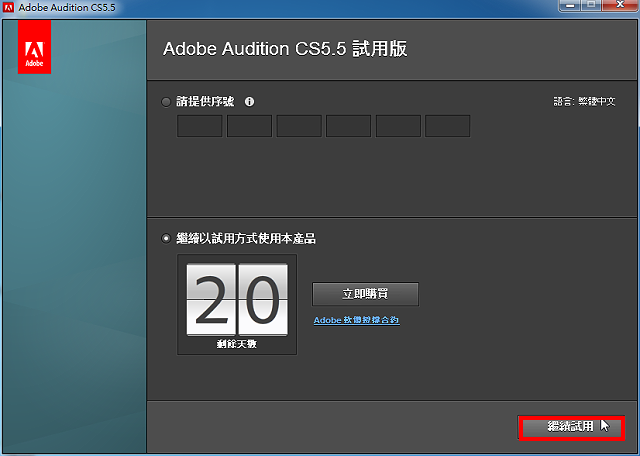Viewport: 640px width, 456px height.
Task: Click the first serial number field
Action: click(x=200, y=126)
